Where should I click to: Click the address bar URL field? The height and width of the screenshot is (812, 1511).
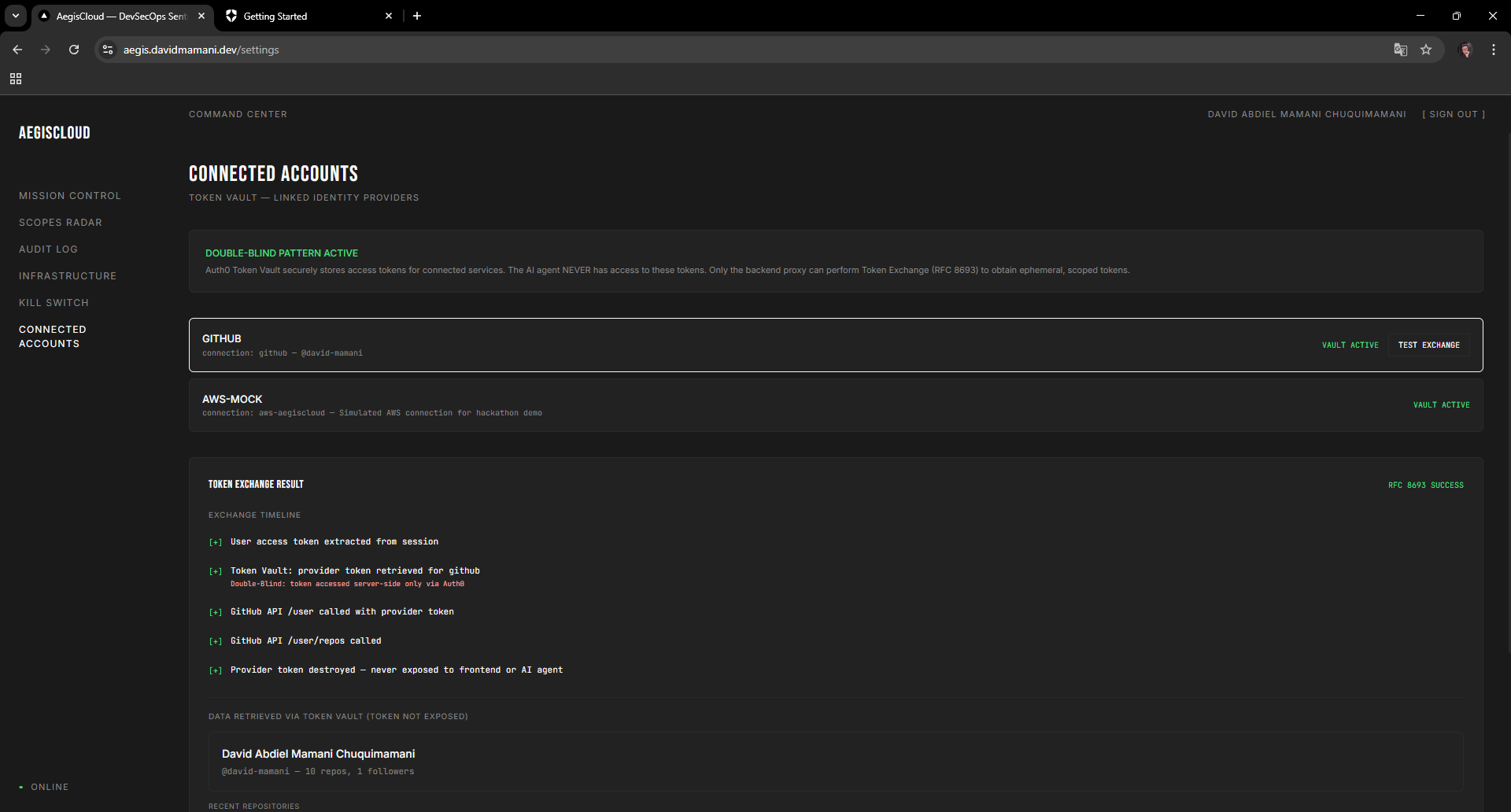point(748,50)
